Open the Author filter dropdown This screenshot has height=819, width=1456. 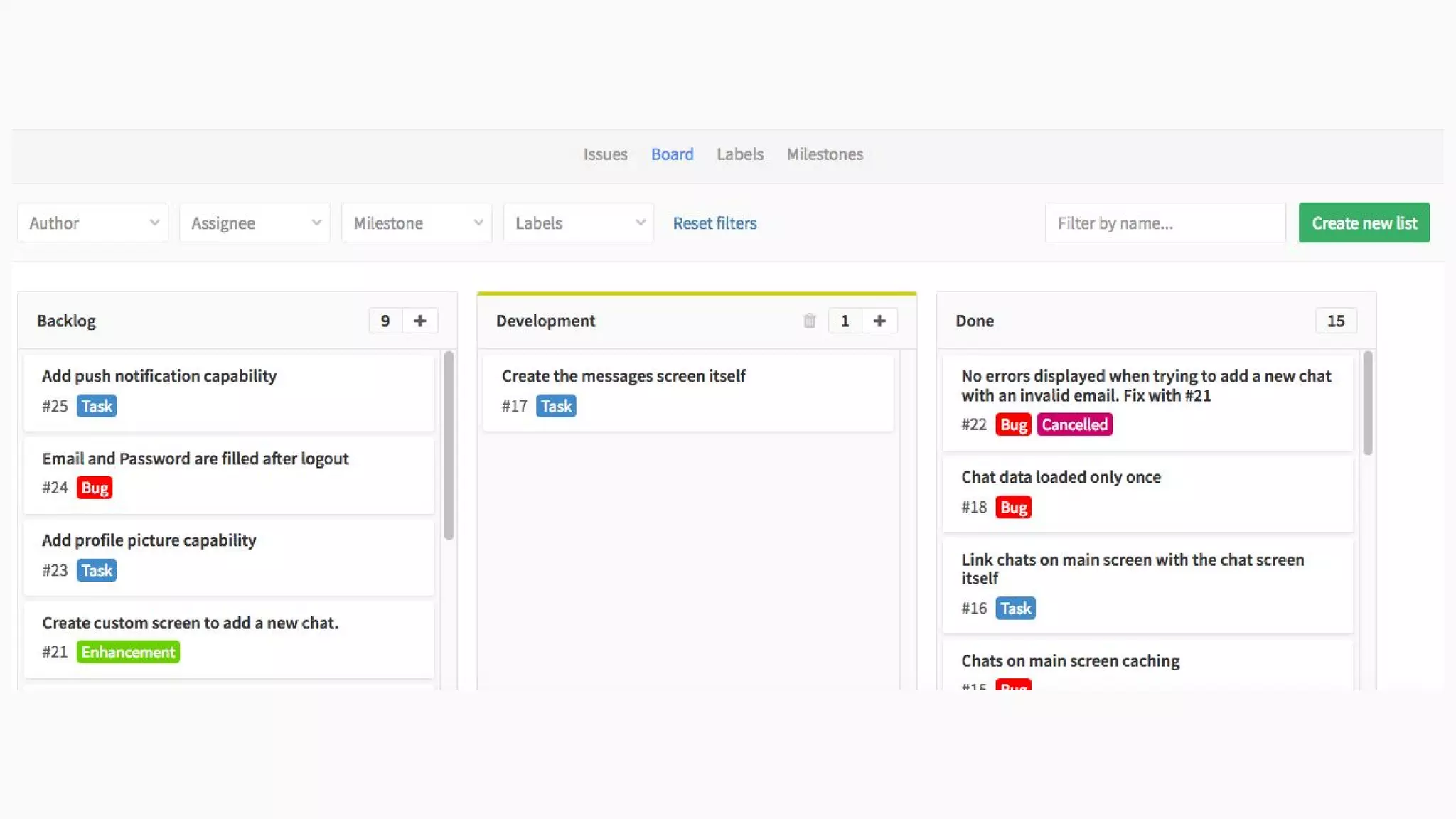[x=93, y=223]
